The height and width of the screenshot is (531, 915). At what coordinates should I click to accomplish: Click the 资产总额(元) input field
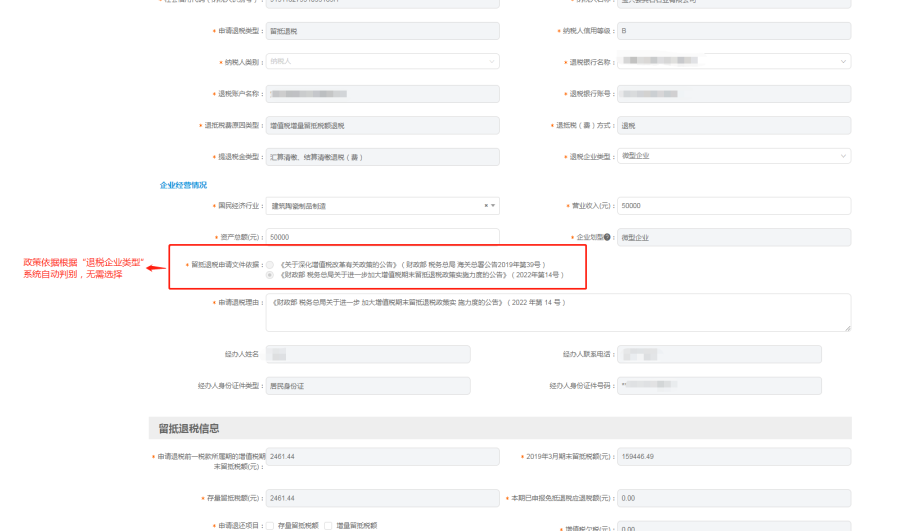(x=382, y=237)
